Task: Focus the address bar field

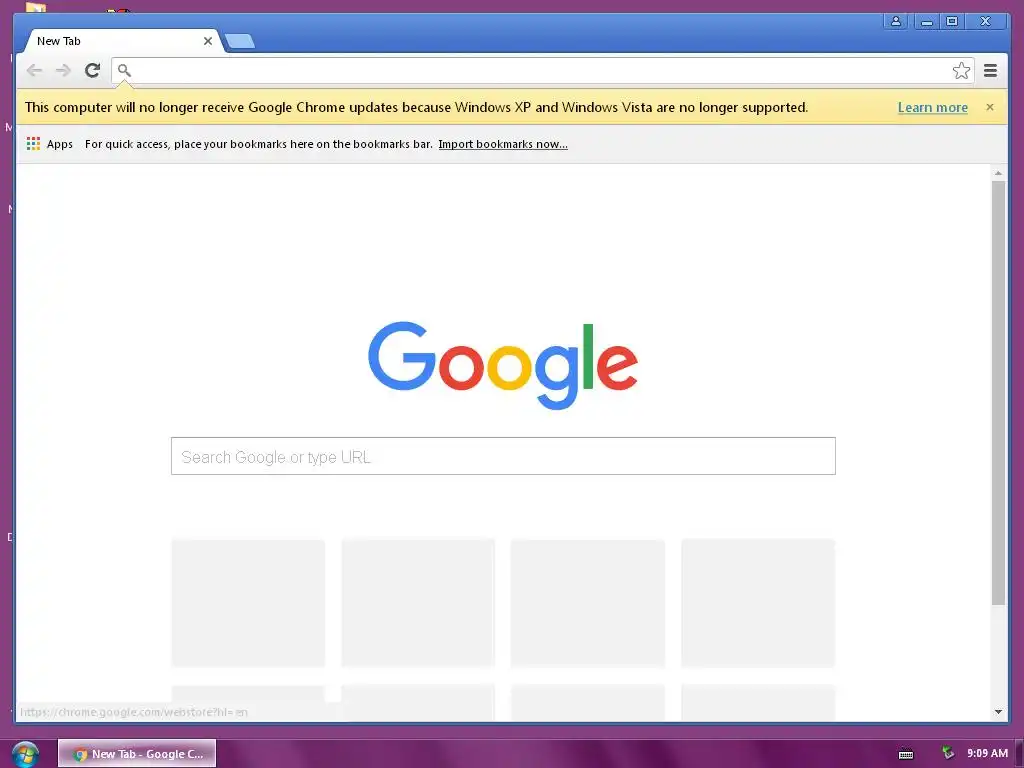Action: pyautogui.click(x=542, y=71)
